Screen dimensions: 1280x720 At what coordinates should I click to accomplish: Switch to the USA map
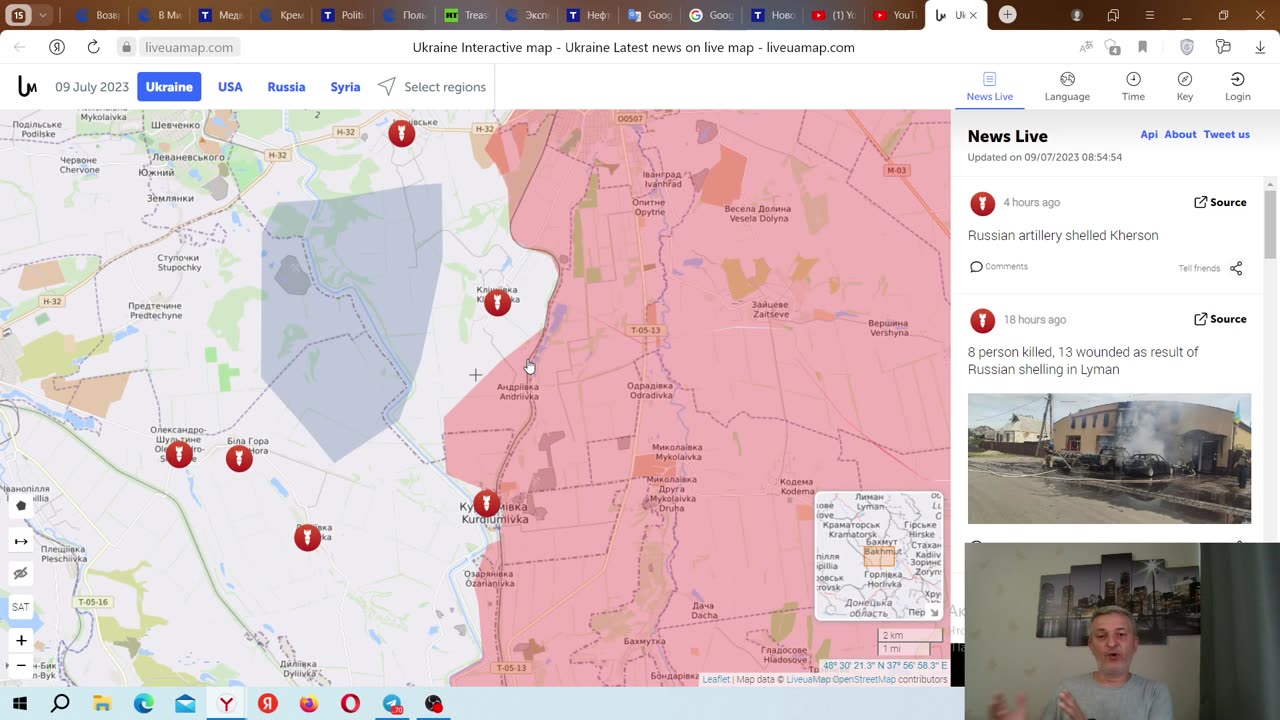pyautogui.click(x=230, y=87)
